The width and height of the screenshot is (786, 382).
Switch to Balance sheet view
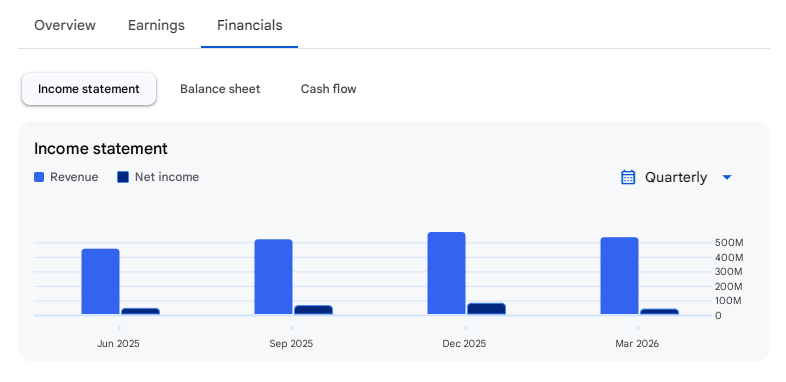[x=220, y=89]
